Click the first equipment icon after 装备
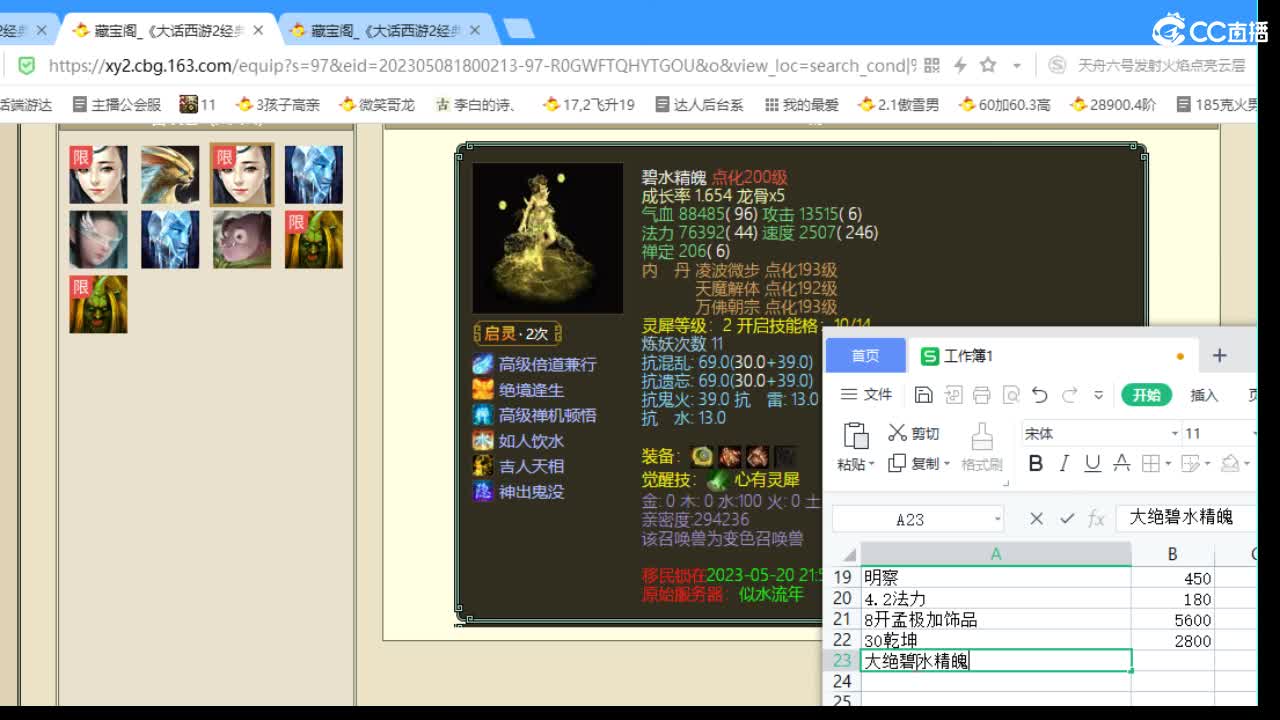Viewport: 1280px width, 720px height. [703, 456]
